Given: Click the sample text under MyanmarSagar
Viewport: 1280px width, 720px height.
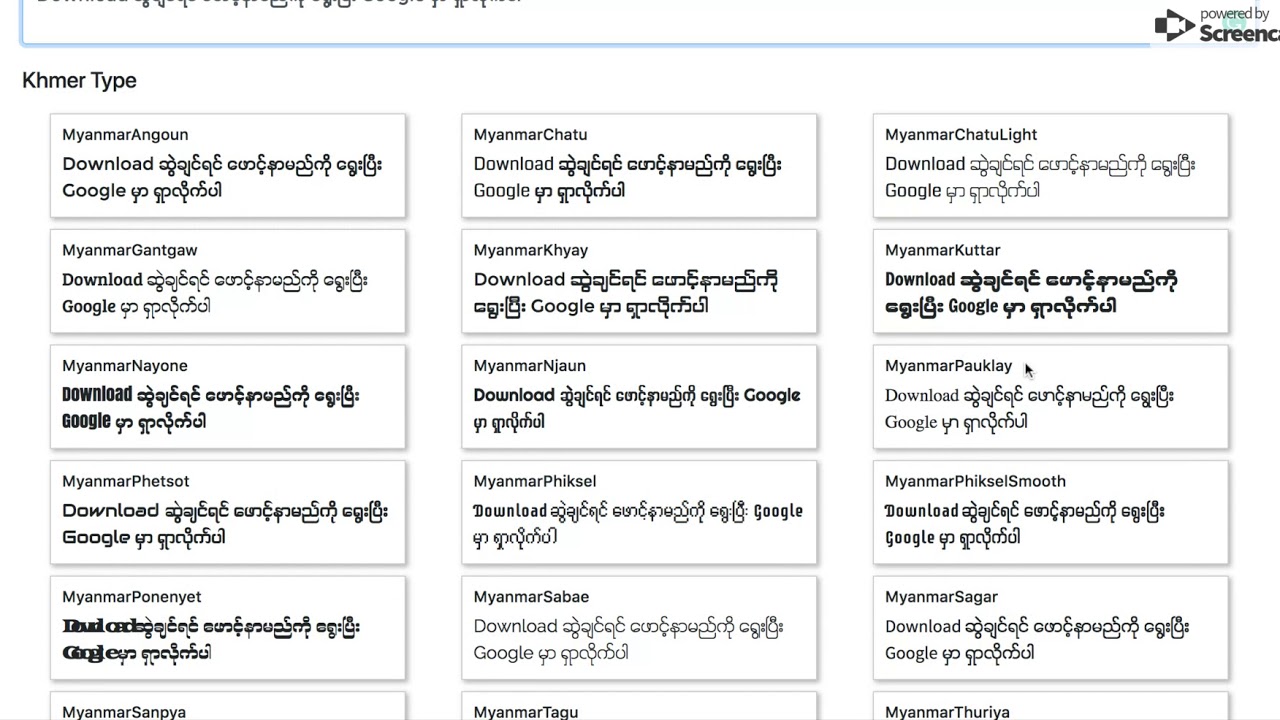Looking at the screenshot, I should pos(1038,640).
